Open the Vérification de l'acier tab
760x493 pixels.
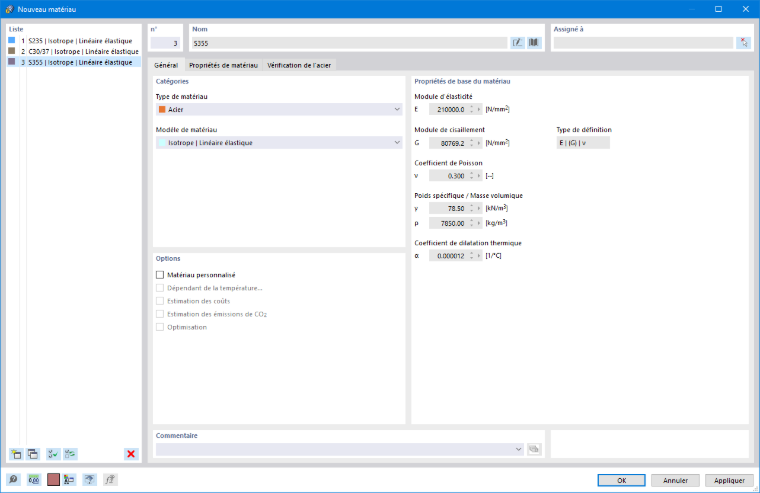pyautogui.click(x=299, y=65)
